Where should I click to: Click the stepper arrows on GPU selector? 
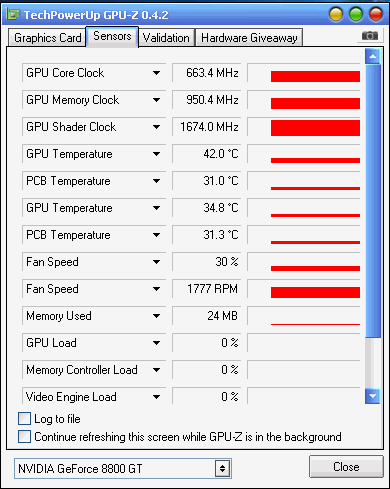[x=222, y=469]
